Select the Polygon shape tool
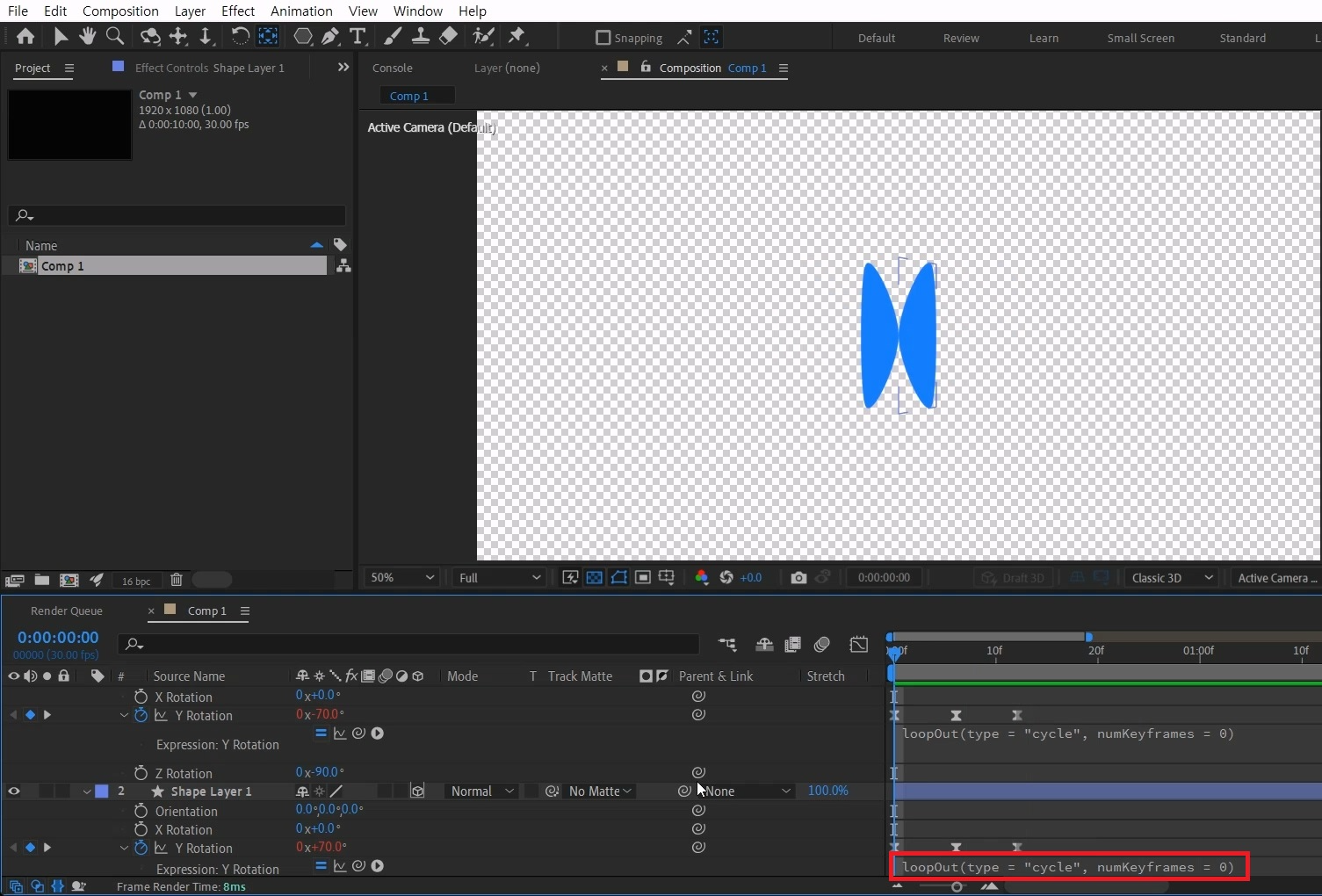The height and width of the screenshot is (896, 1322). (302, 36)
